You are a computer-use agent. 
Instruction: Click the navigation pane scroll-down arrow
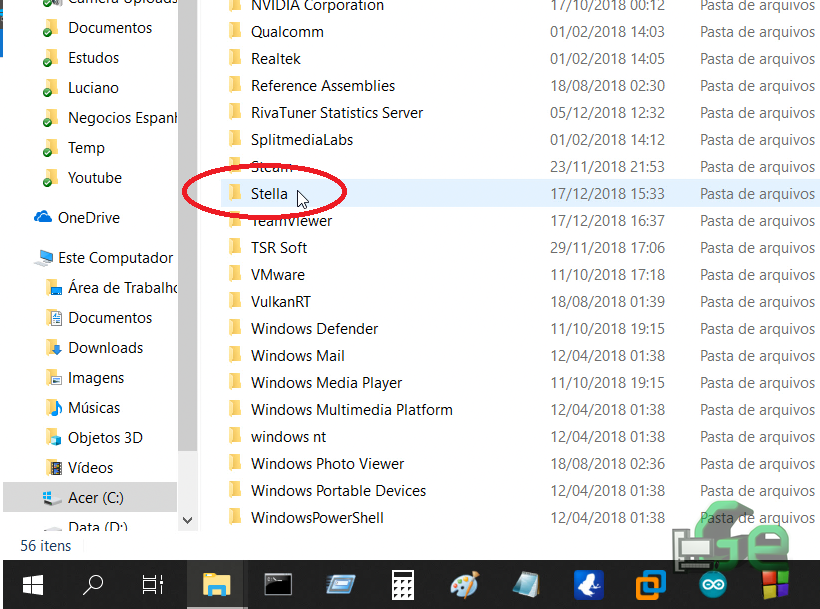tap(187, 521)
